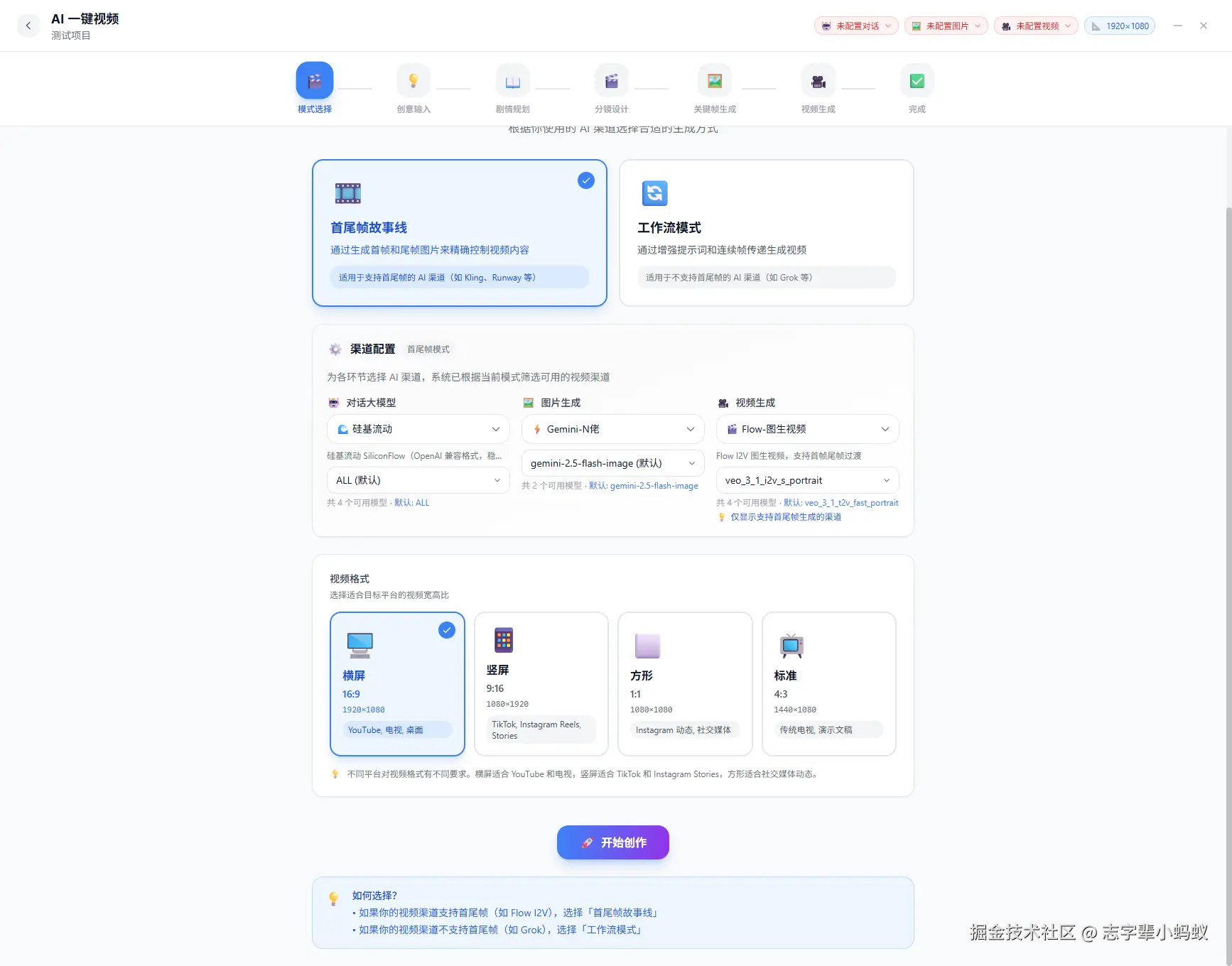This screenshot has width=1232, height=966.
Task: Close the AI 一键视频 window
Action: click(x=1204, y=26)
